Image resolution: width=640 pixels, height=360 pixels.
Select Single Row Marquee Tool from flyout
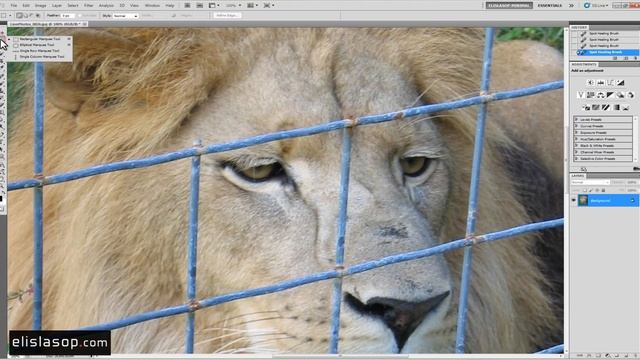click(39, 51)
